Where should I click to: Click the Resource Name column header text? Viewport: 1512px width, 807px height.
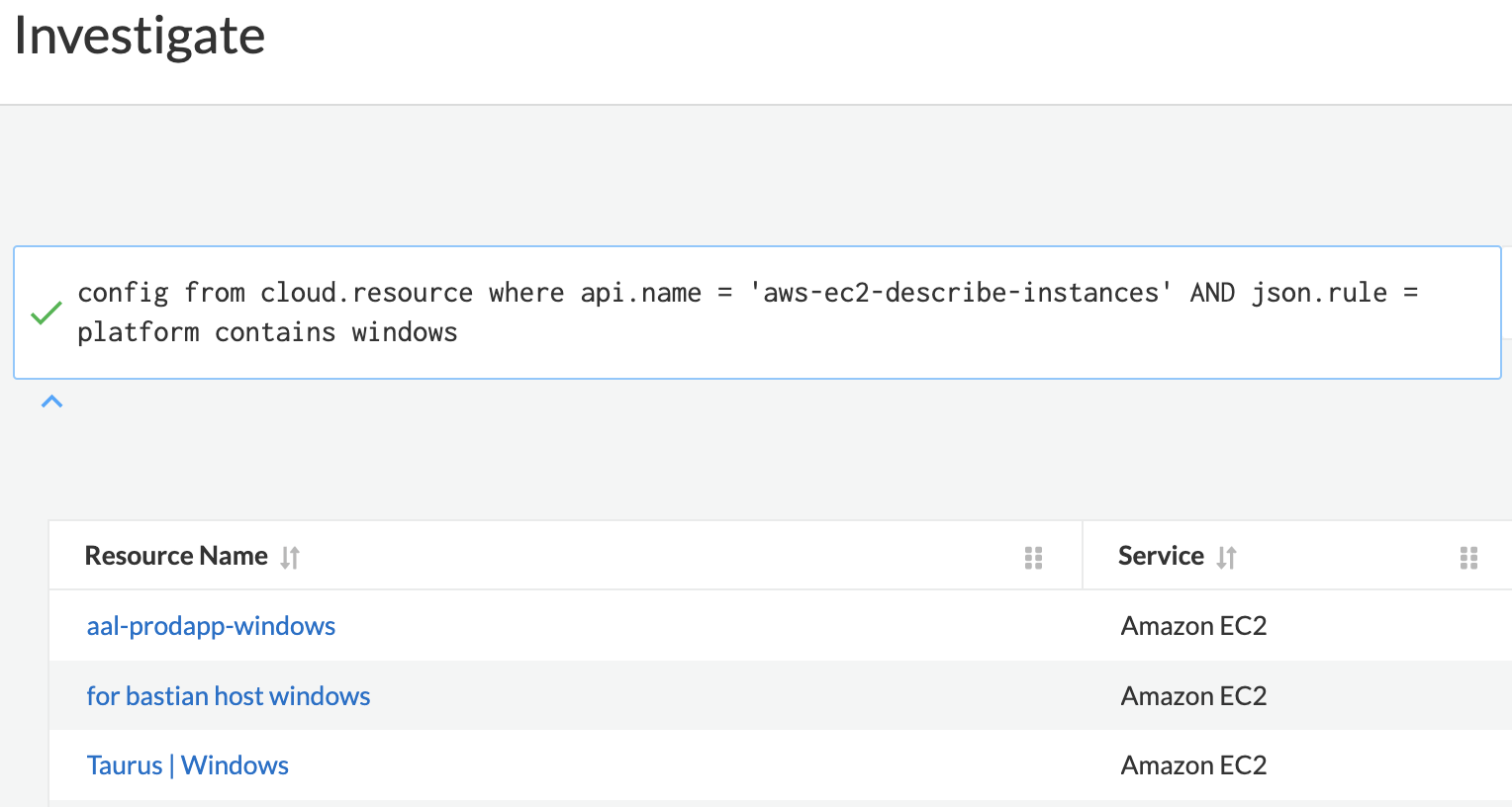coord(176,556)
